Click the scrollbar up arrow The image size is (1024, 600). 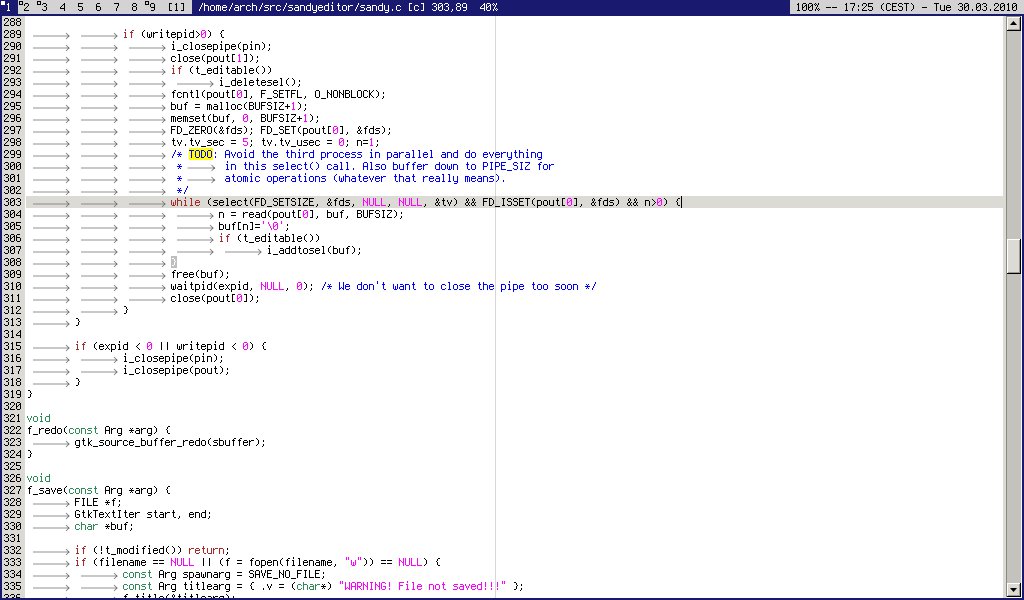pos(1014,22)
